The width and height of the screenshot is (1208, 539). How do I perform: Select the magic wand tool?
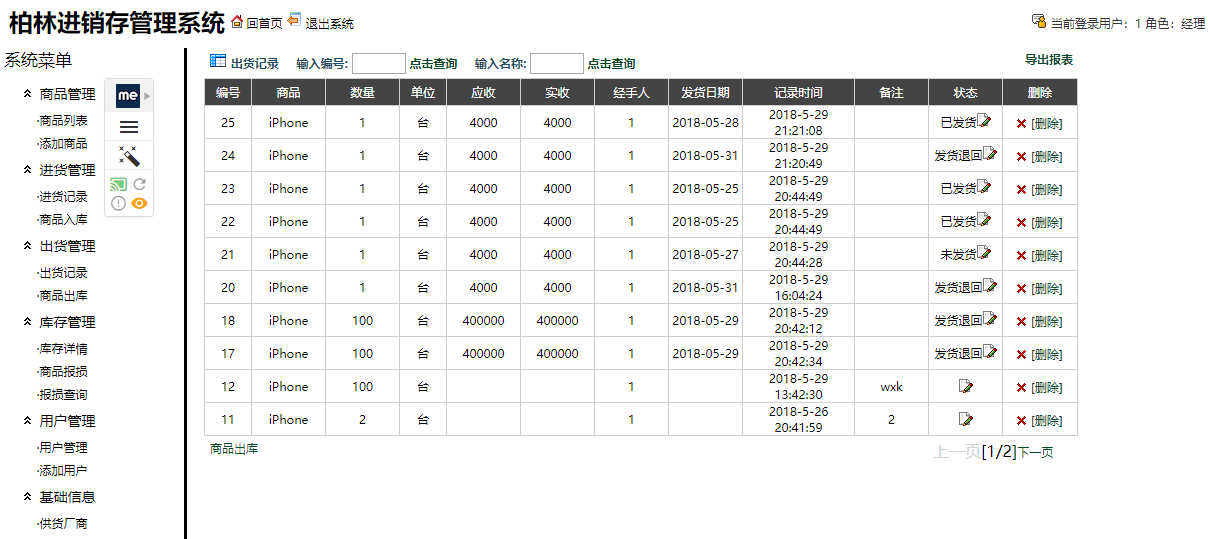coord(129,156)
